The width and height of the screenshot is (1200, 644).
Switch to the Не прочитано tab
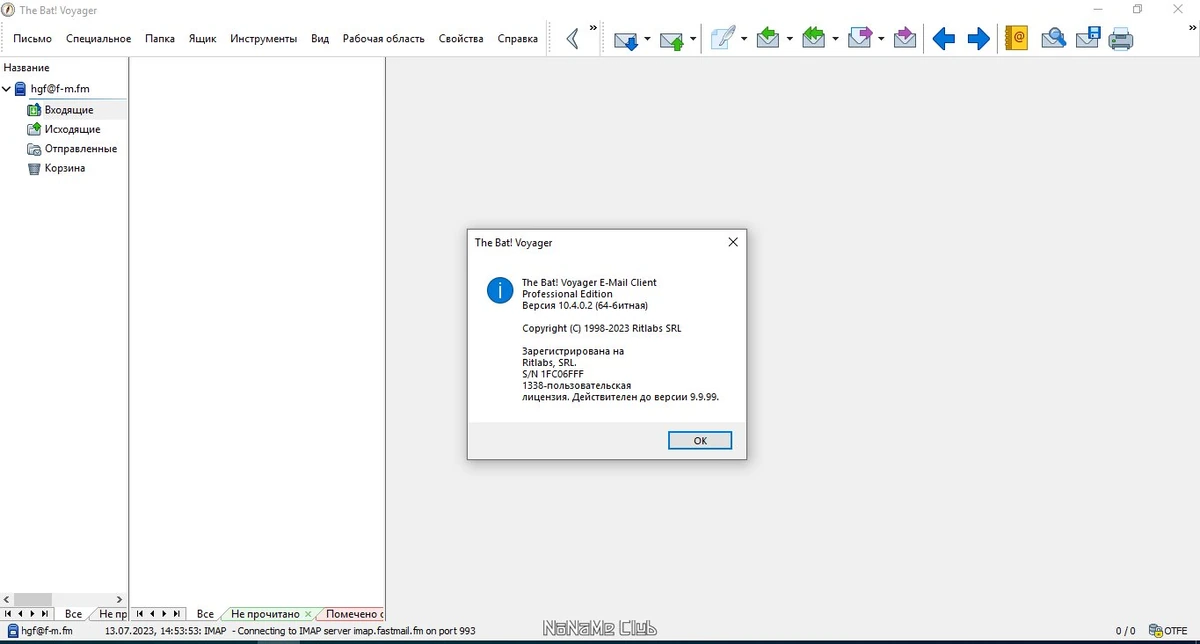tap(265, 614)
